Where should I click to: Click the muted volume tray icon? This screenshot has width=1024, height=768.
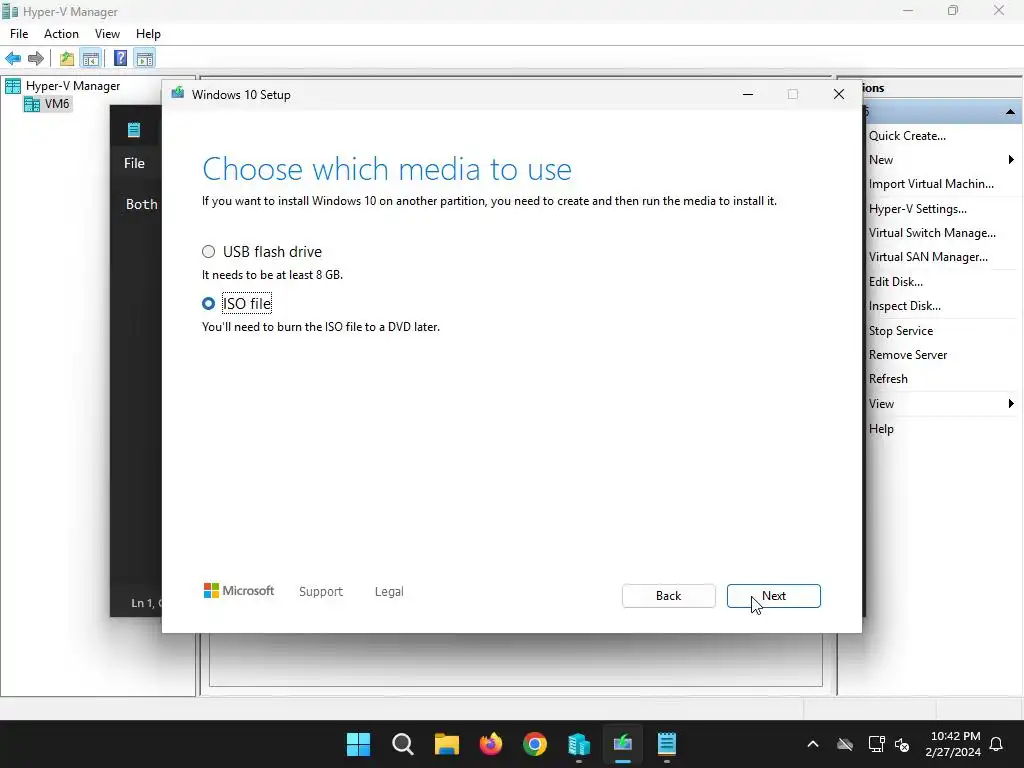(x=902, y=744)
